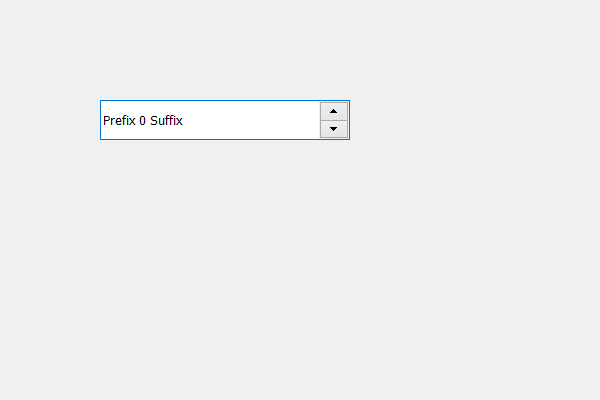Image resolution: width=600 pixels, height=400 pixels.
Task: Select the downward triangle button
Action: point(334,129)
